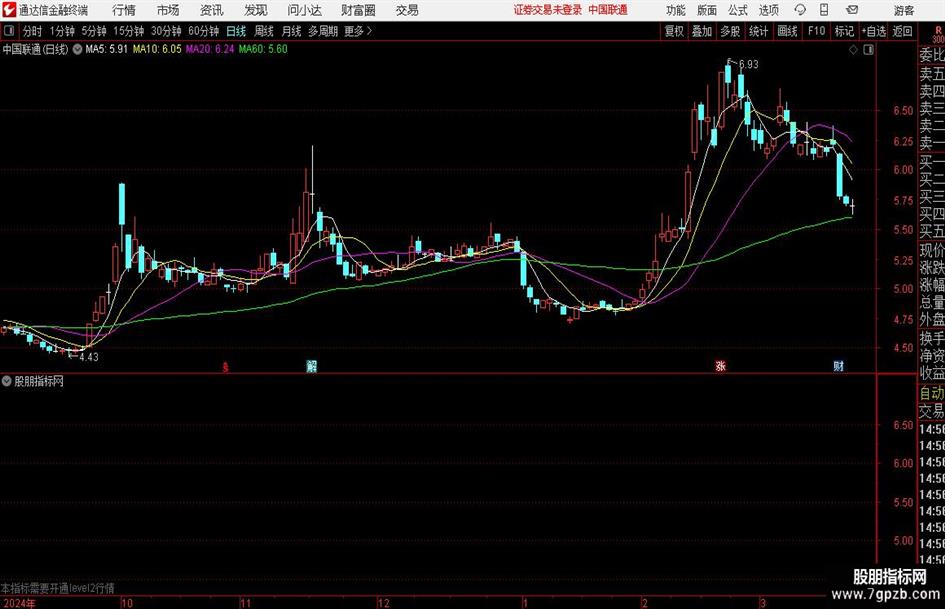The image size is (945, 609).
Task: Open the mobile phone icon
Action: pyautogui.click(x=824, y=10)
